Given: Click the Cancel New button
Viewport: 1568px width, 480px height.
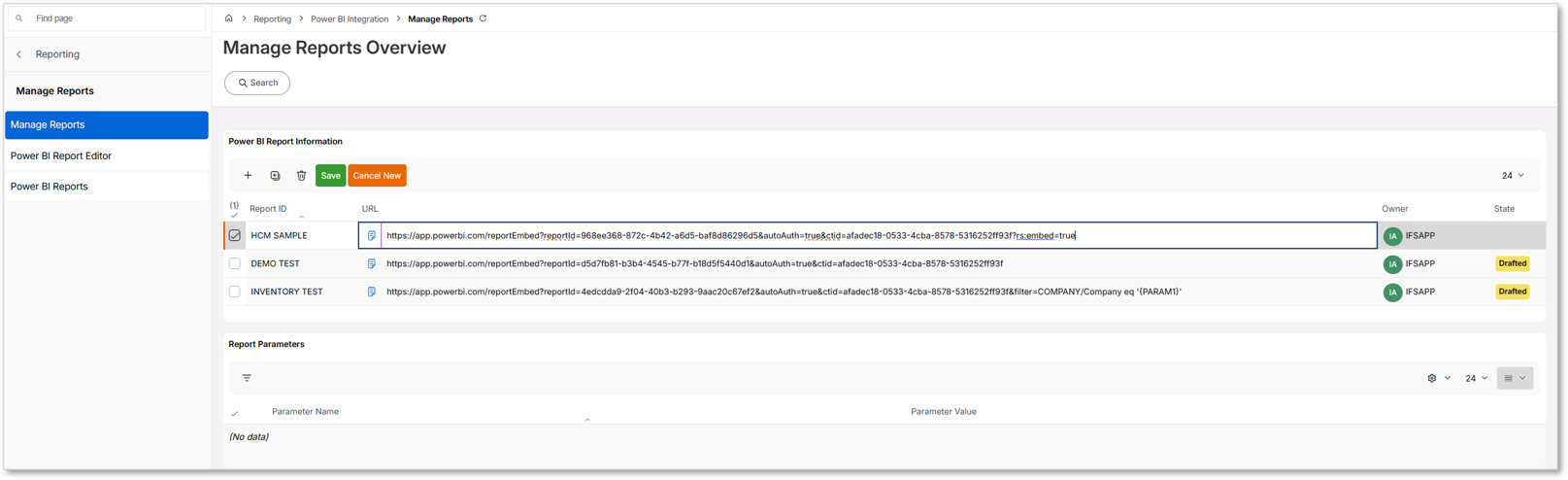Looking at the screenshot, I should [377, 176].
